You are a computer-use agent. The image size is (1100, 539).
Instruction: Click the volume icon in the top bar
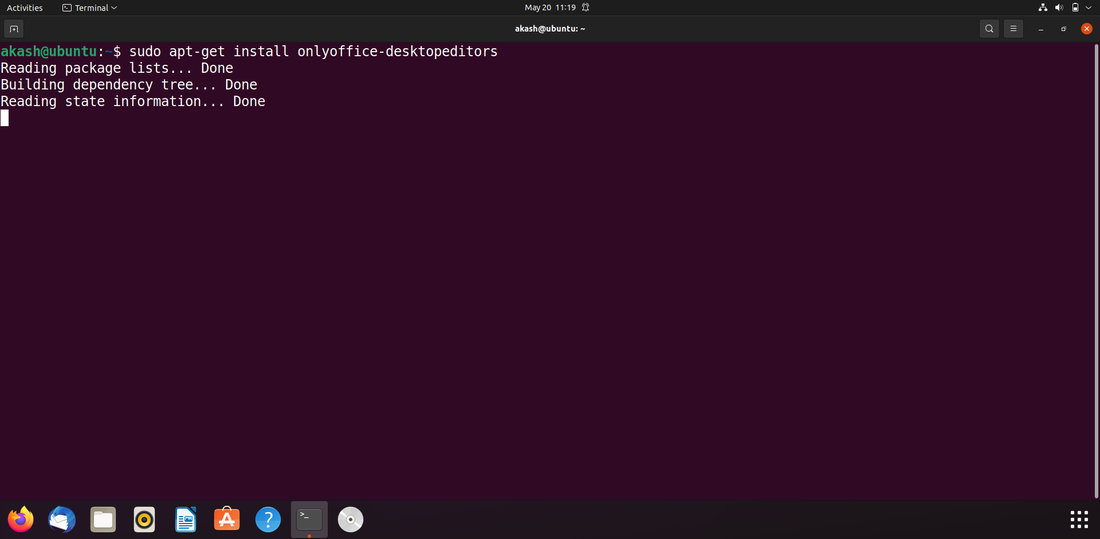point(1059,8)
